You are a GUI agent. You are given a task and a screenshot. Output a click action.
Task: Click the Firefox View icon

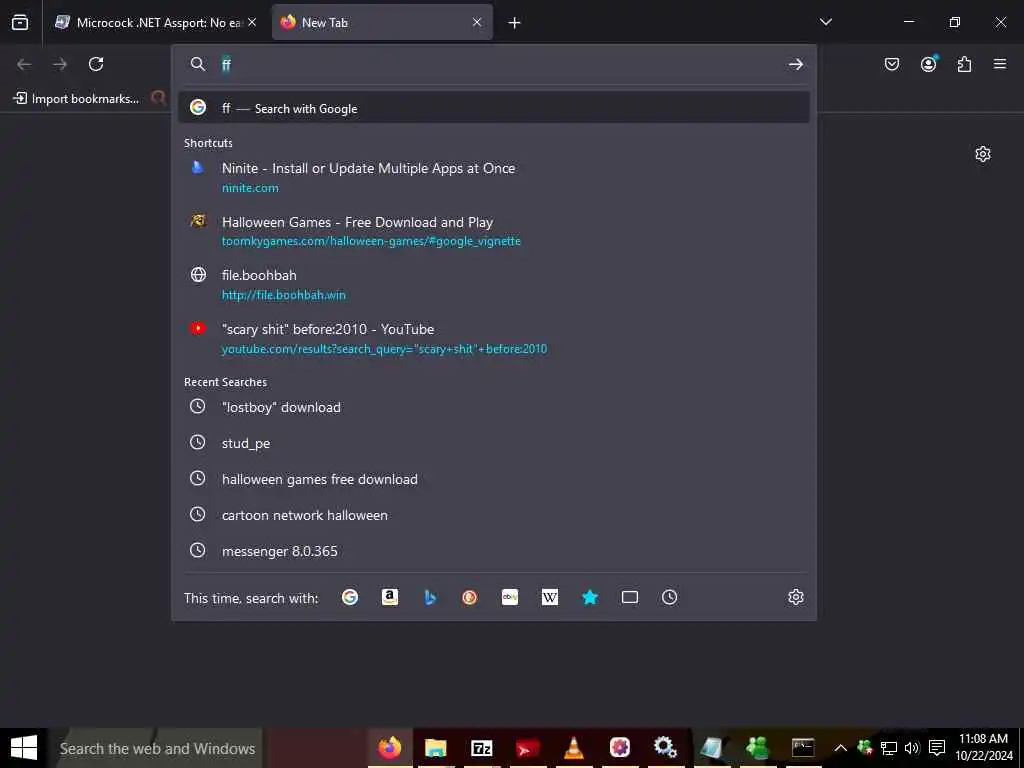coord(20,23)
